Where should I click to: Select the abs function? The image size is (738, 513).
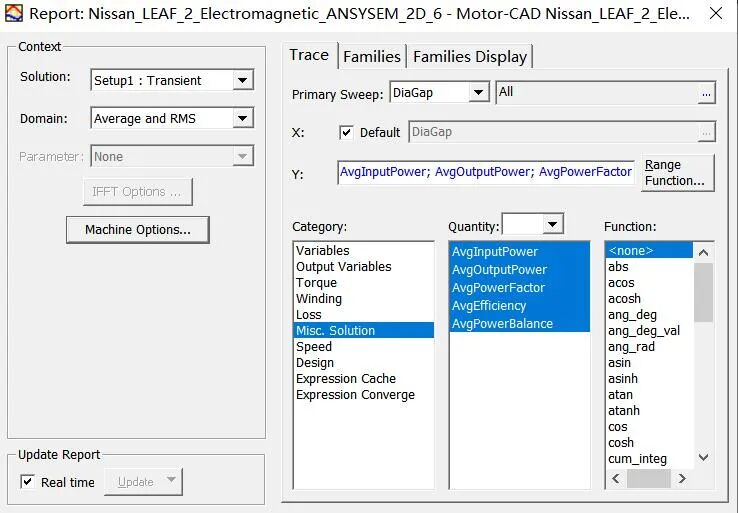tap(649, 266)
